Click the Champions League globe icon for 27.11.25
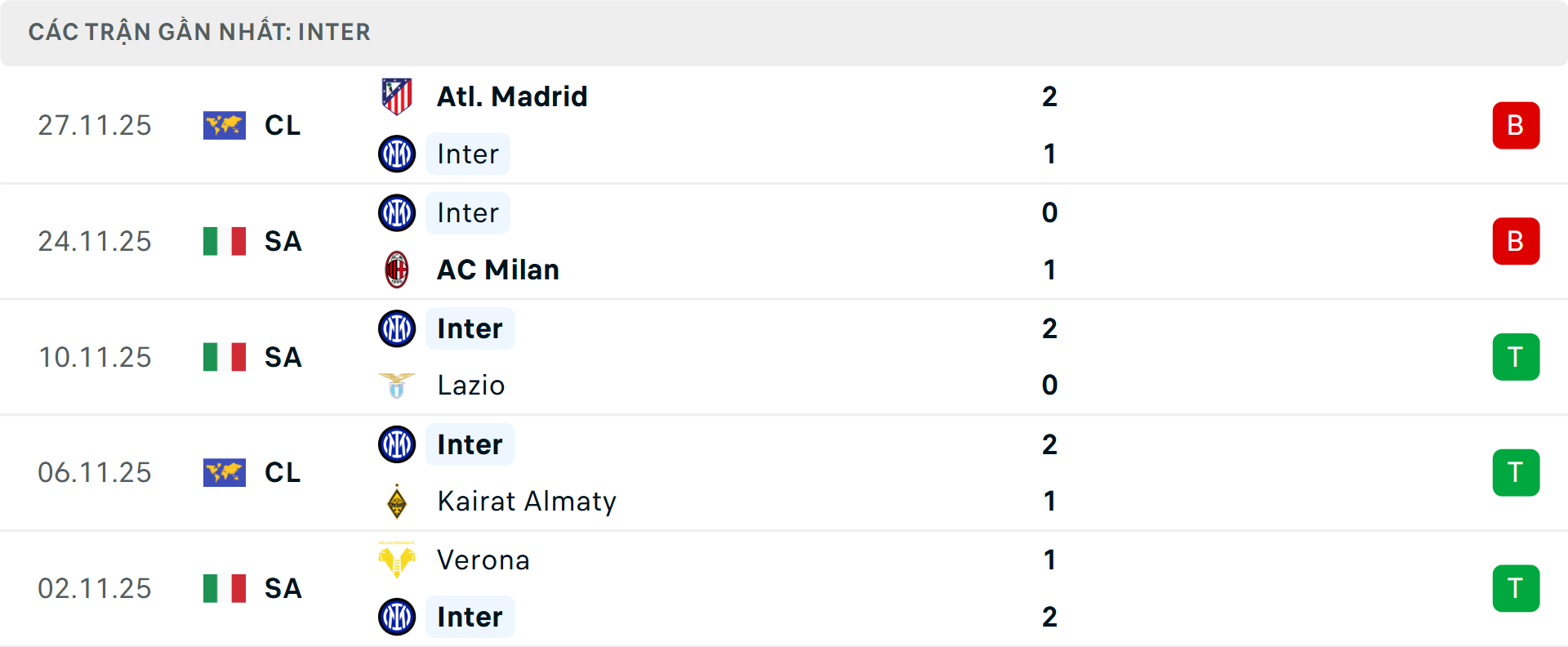Screen dimensions: 1568x647 coord(225,125)
